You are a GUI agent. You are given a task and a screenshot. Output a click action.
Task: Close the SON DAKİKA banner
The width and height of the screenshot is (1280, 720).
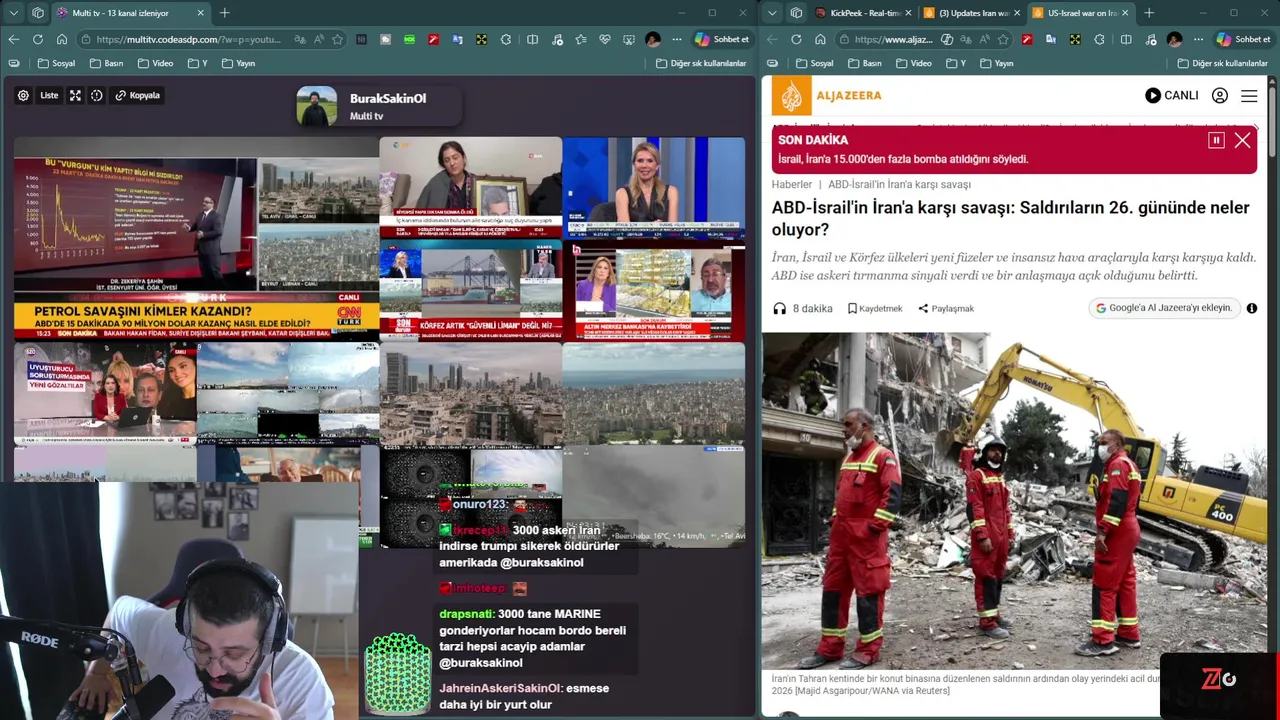tap(1242, 140)
